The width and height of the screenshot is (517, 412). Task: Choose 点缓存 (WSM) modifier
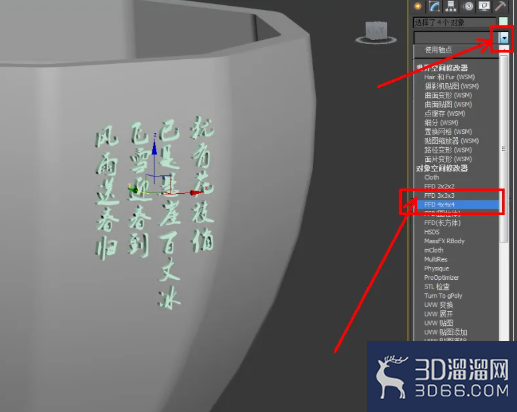(445, 114)
